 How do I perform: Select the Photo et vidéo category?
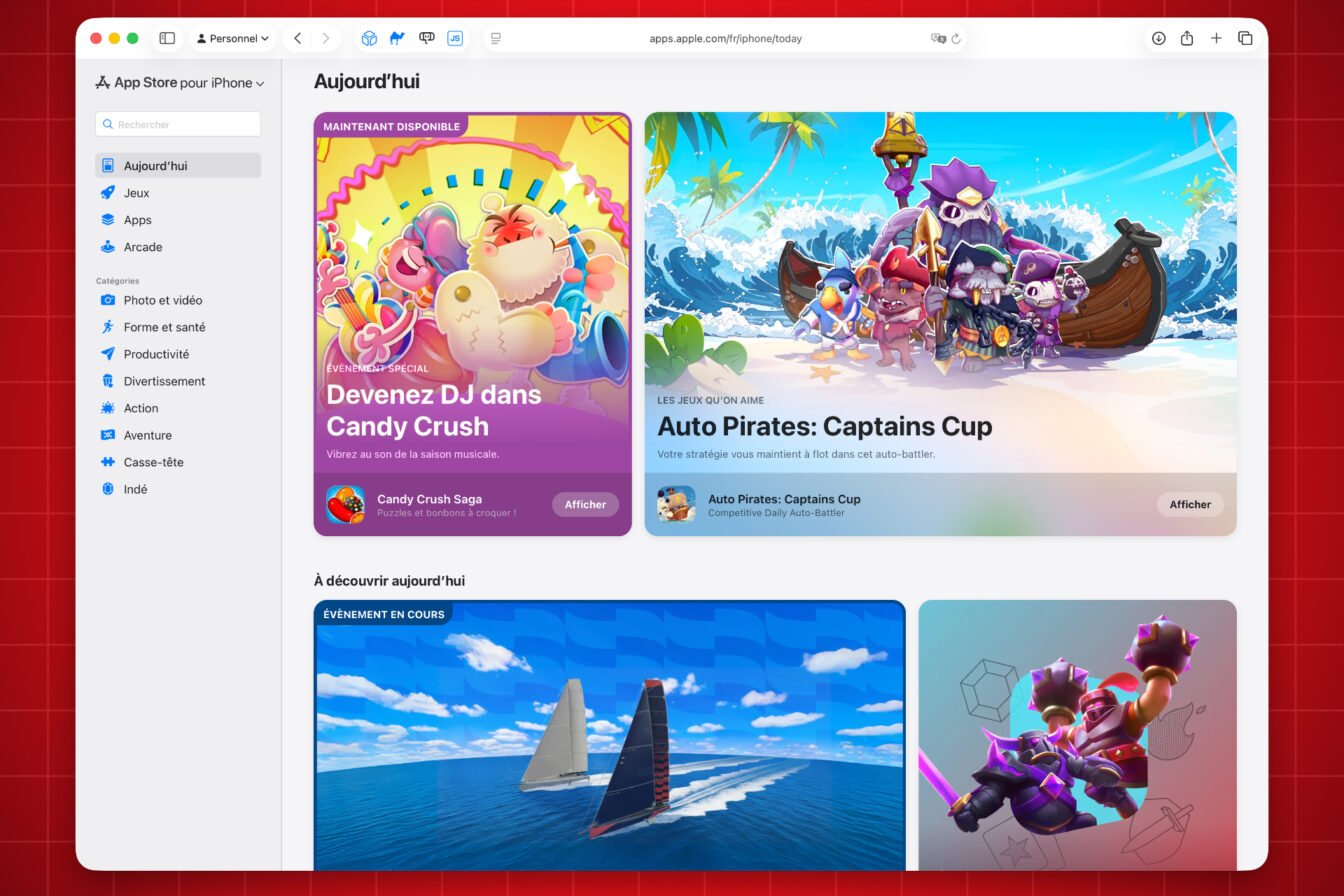pyautogui.click(x=162, y=299)
